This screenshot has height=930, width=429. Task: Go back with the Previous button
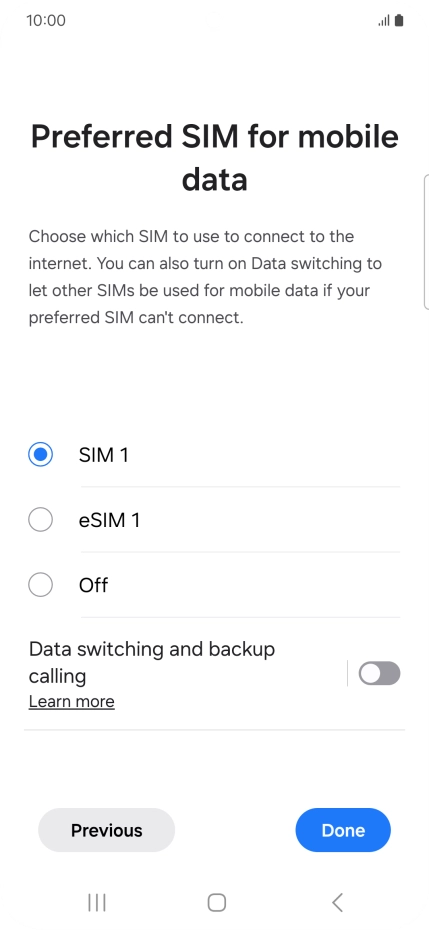(x=107, y=830)
